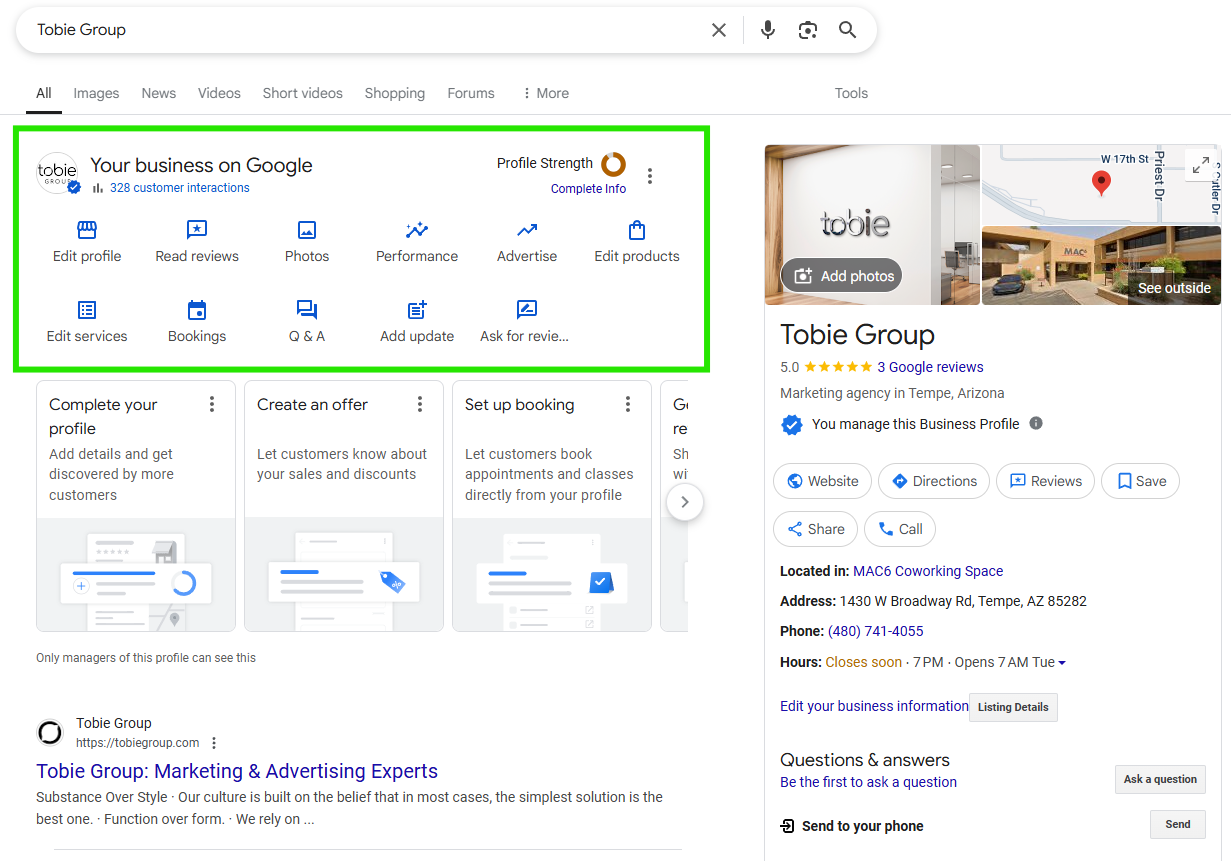
Task: Click the Profile Strength progress ring
Action: [613, 164]
